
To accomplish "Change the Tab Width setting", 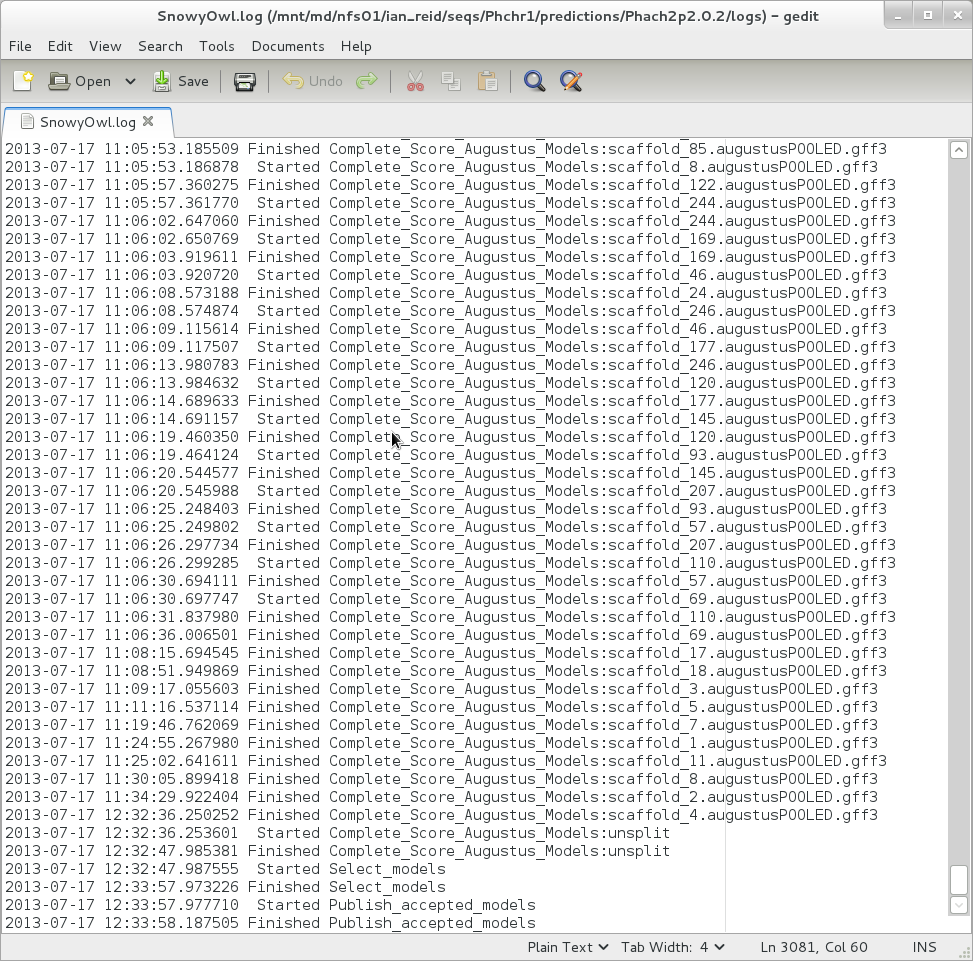I will [672, 946].
